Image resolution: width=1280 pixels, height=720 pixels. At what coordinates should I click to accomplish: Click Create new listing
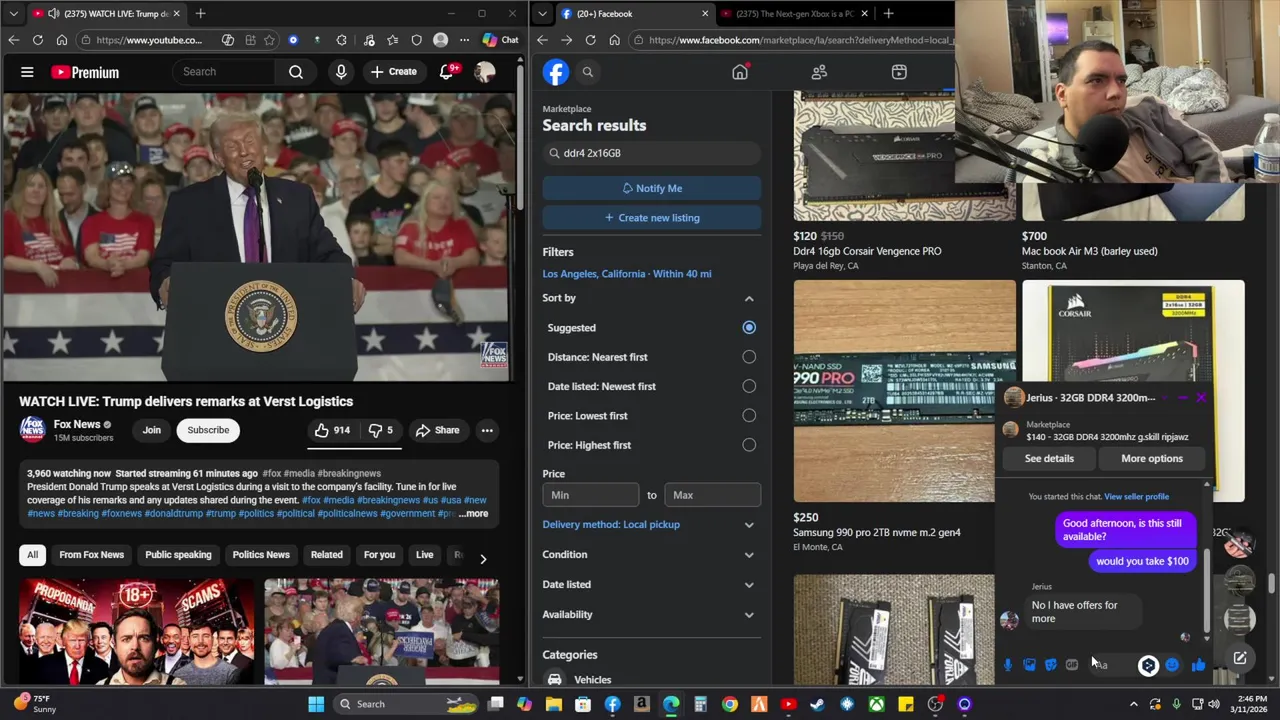click(651, 218)
